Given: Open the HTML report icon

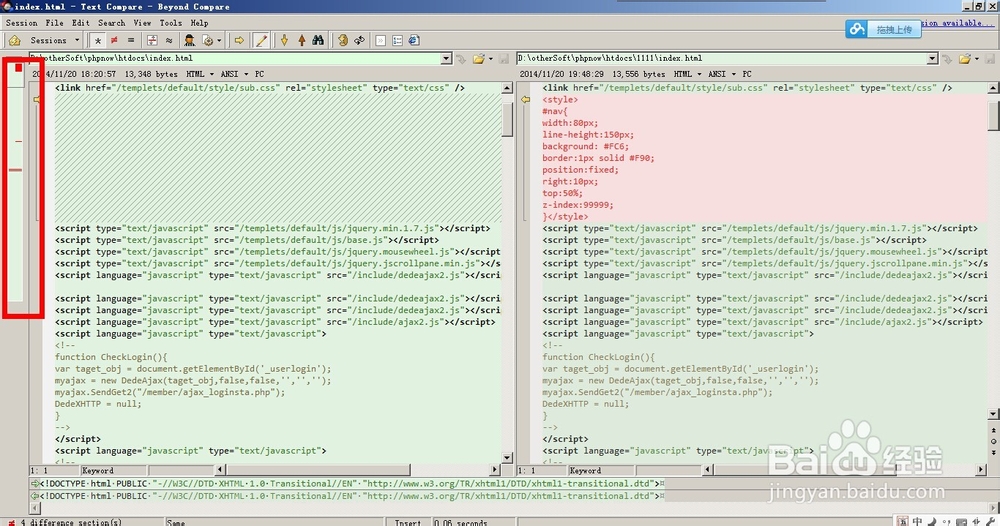Looking at the screenshot, I should tap(414, 41).
